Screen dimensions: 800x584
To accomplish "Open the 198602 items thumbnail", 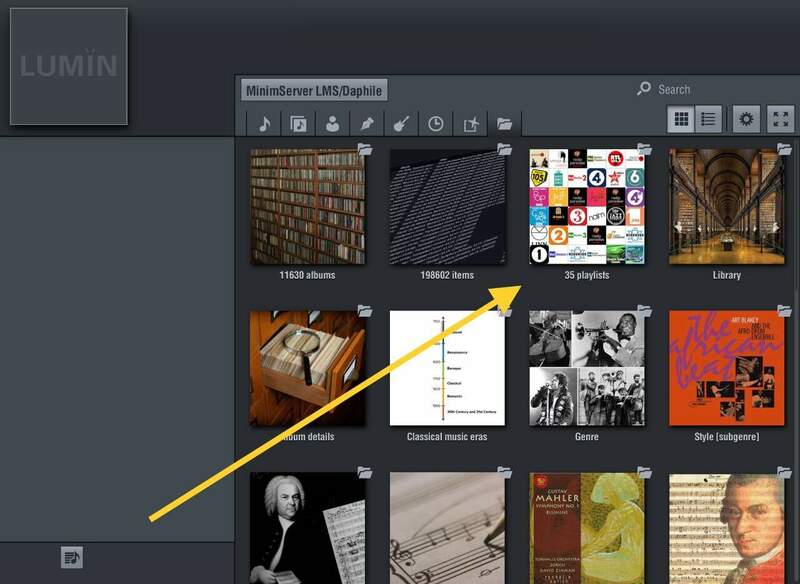I will 447,207.
